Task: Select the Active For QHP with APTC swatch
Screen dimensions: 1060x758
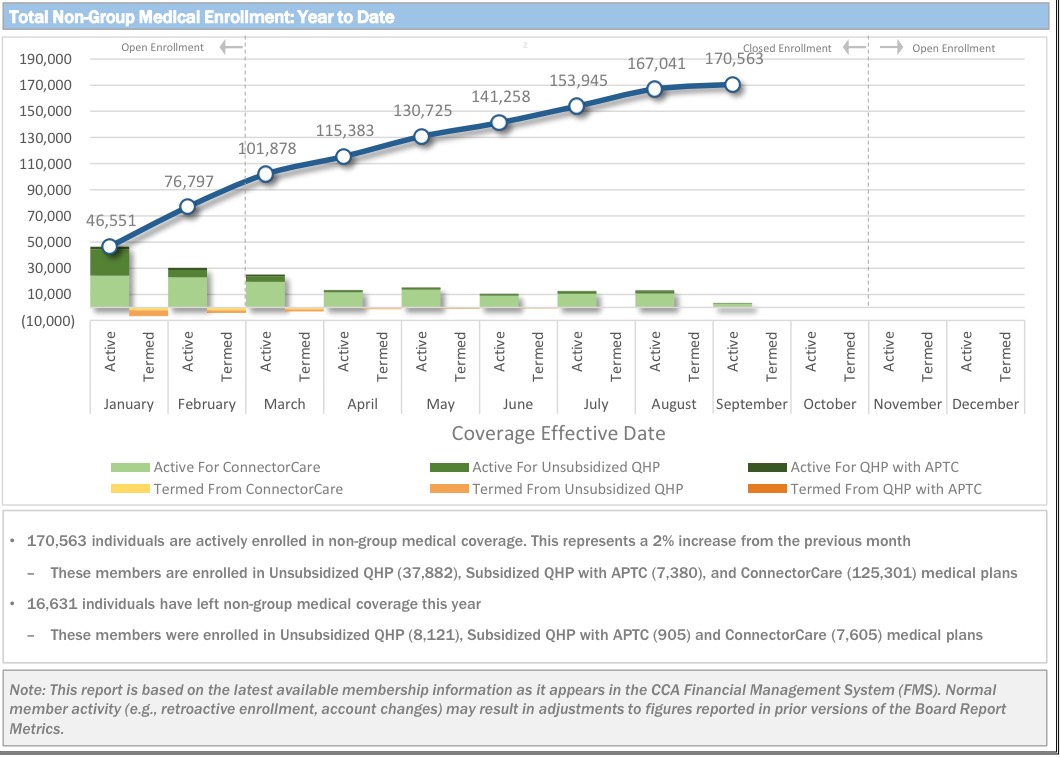Action: coord(767,467)
